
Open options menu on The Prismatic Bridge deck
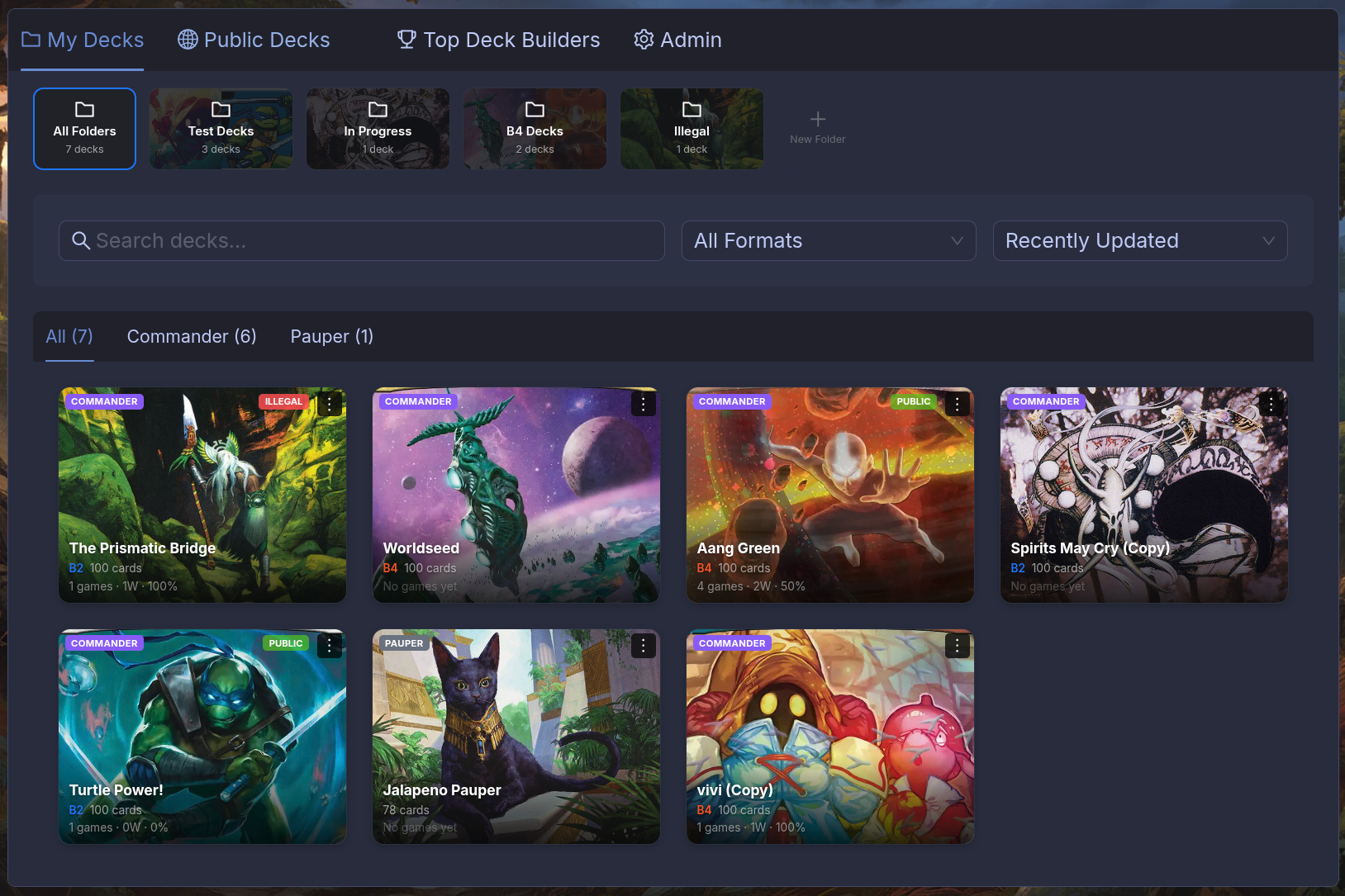click(x=330, y=403)
